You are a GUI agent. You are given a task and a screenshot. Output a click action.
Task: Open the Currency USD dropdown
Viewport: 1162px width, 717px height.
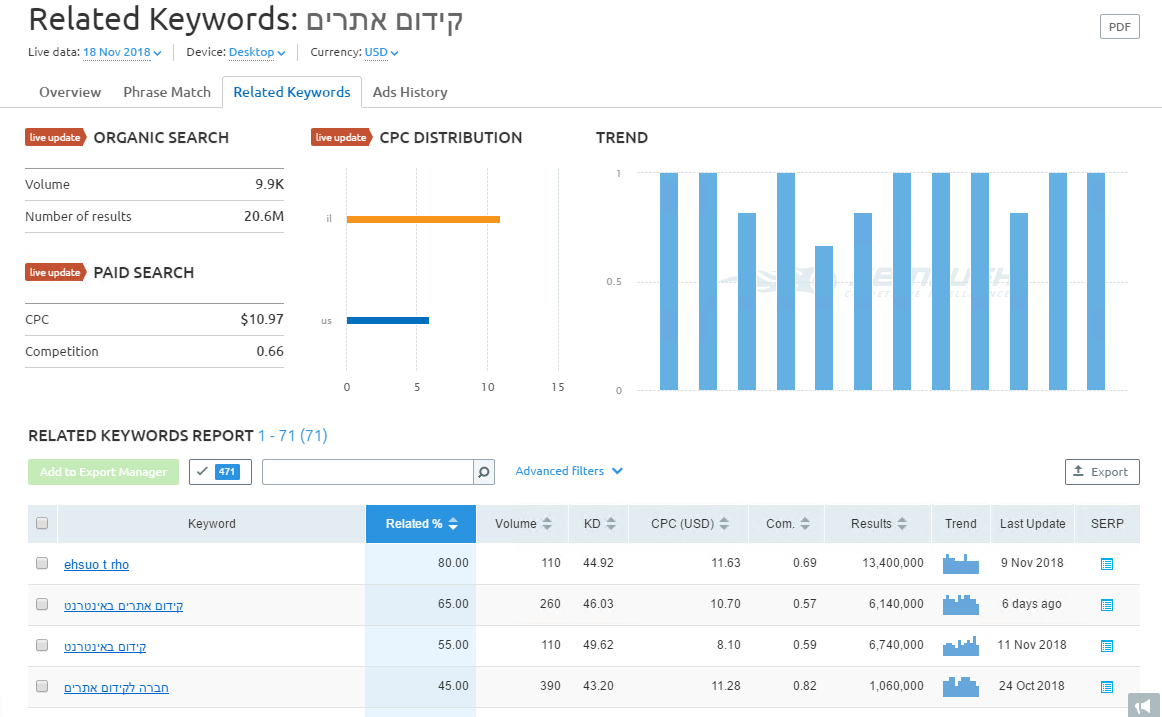click(381, 53)
